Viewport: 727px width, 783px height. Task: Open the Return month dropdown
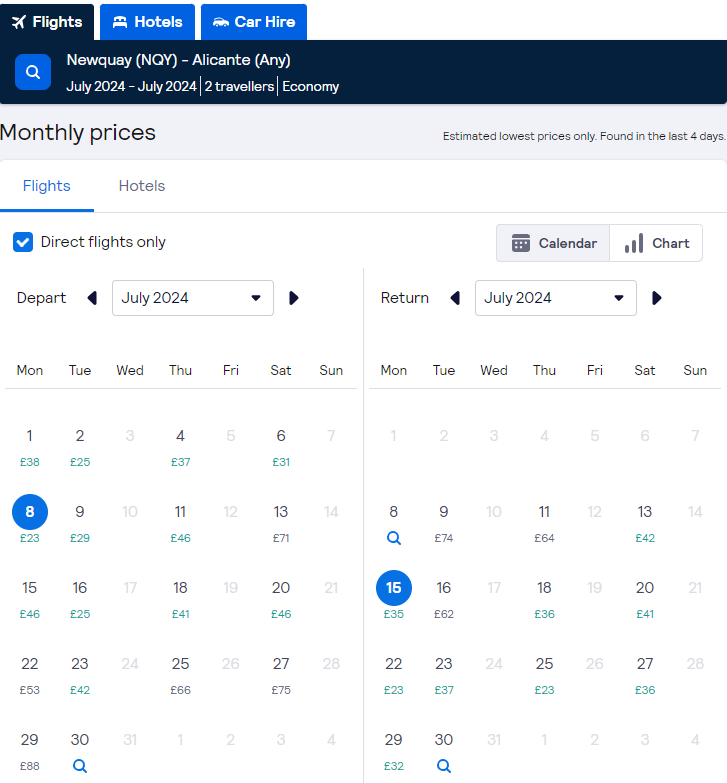click(556, 298)
